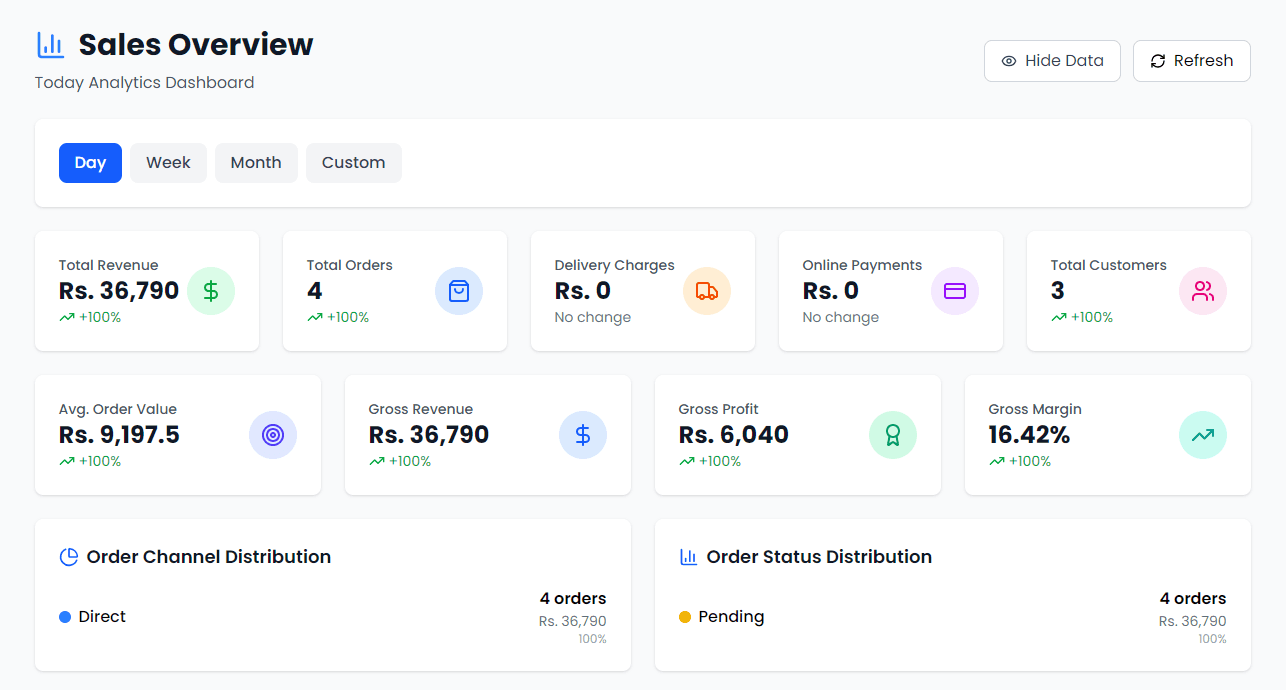Click the Order Channel Distribution pie icon

[69, 557]
